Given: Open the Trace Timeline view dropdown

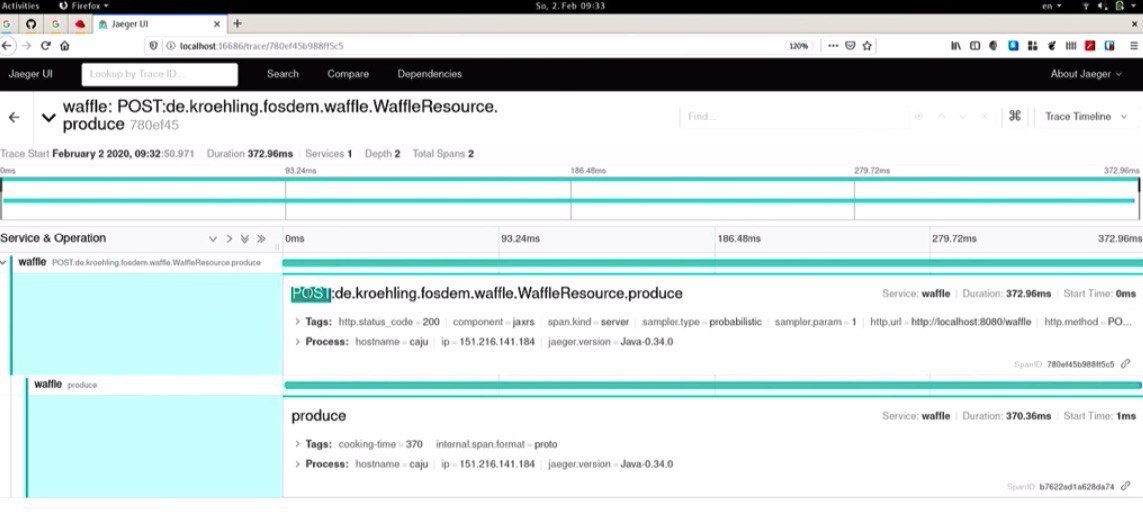Looking at the screenshot, I should pos(1085,117).
